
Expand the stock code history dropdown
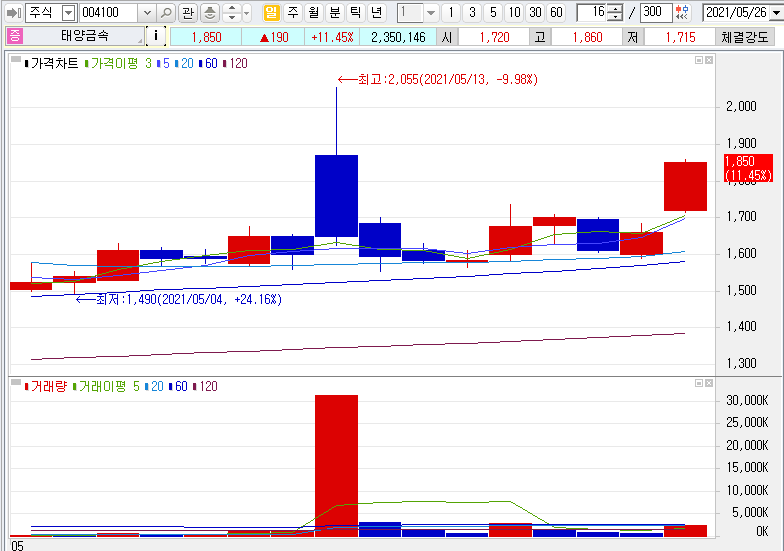pos(146,12)
